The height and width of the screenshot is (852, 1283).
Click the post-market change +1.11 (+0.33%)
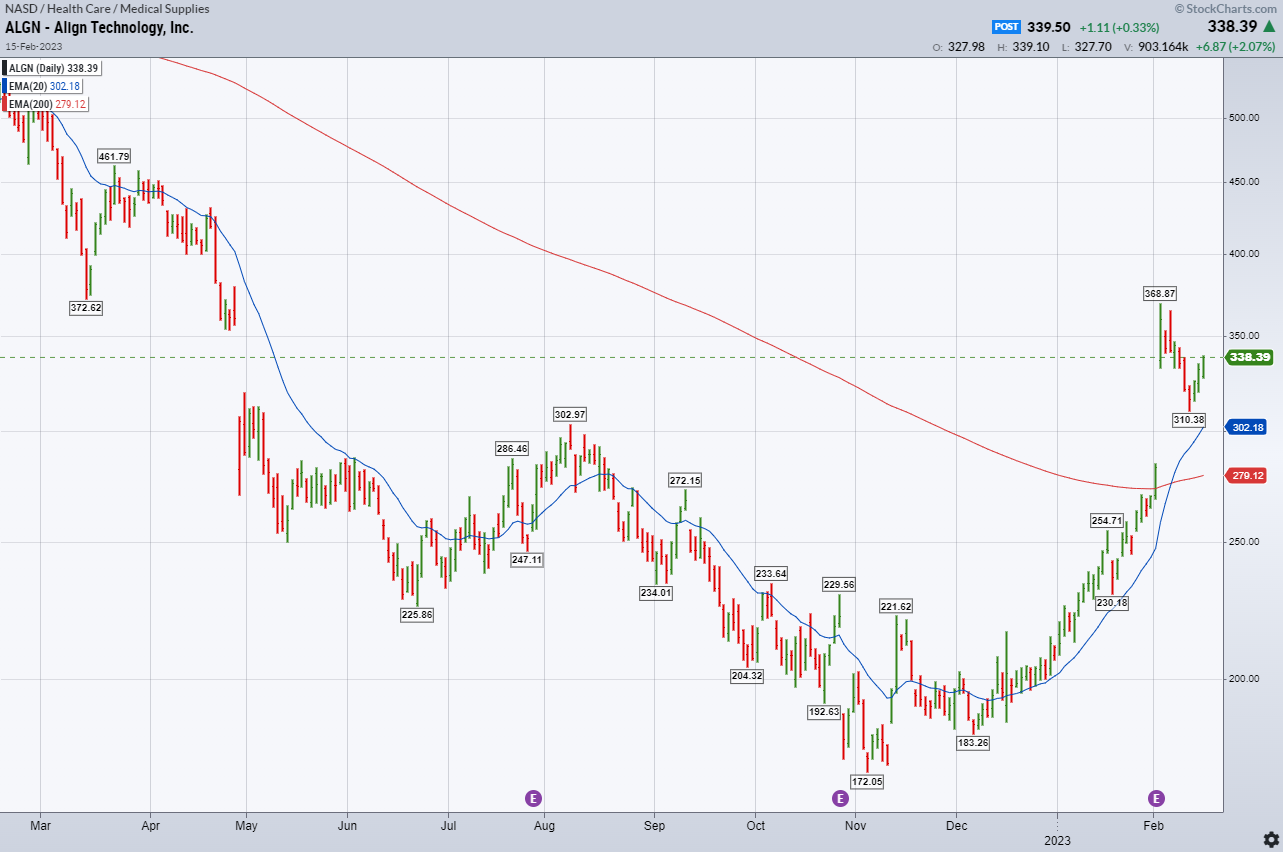(1121, 28)
